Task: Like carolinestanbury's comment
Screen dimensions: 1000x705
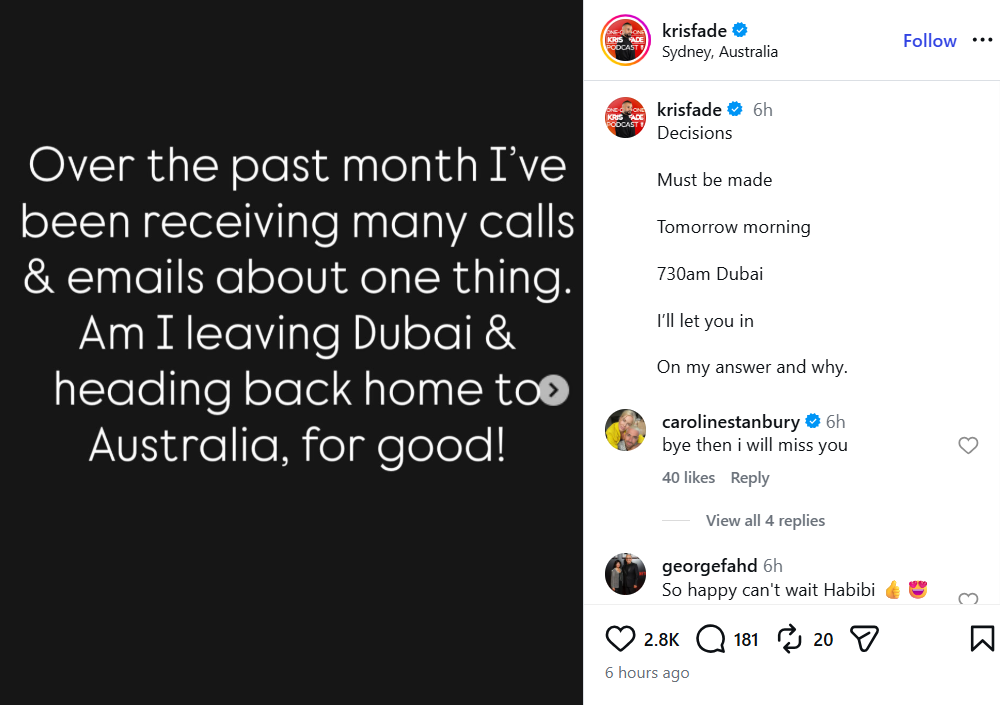Action: click(968, 445)
